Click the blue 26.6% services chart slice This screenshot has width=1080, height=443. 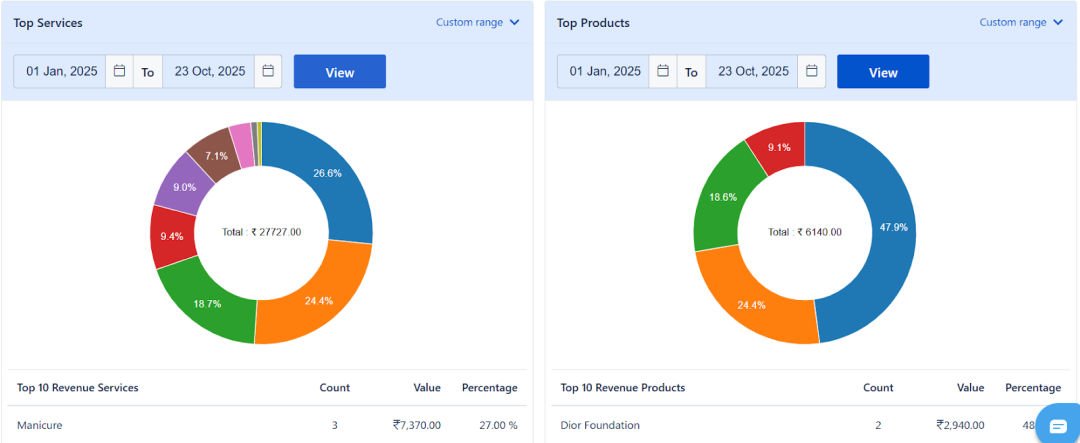(328, 175)
